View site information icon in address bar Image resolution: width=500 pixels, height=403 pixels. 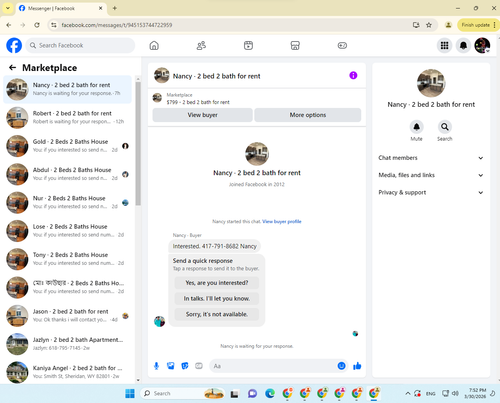coord(54,25)
